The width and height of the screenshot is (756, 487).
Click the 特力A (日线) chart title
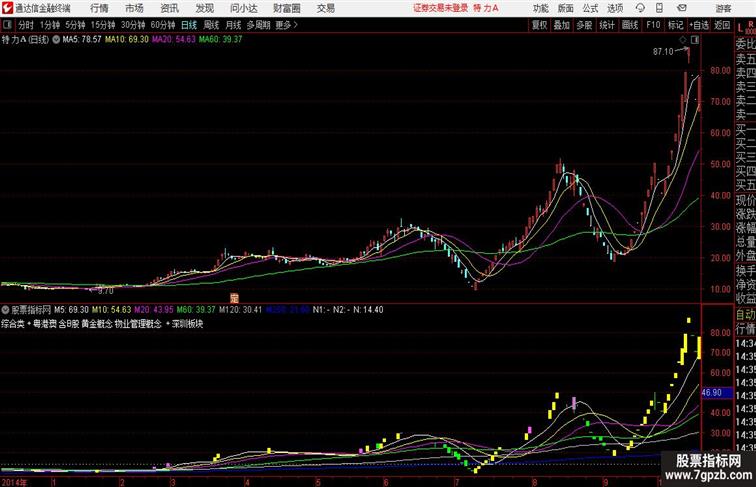pos(25,40)
